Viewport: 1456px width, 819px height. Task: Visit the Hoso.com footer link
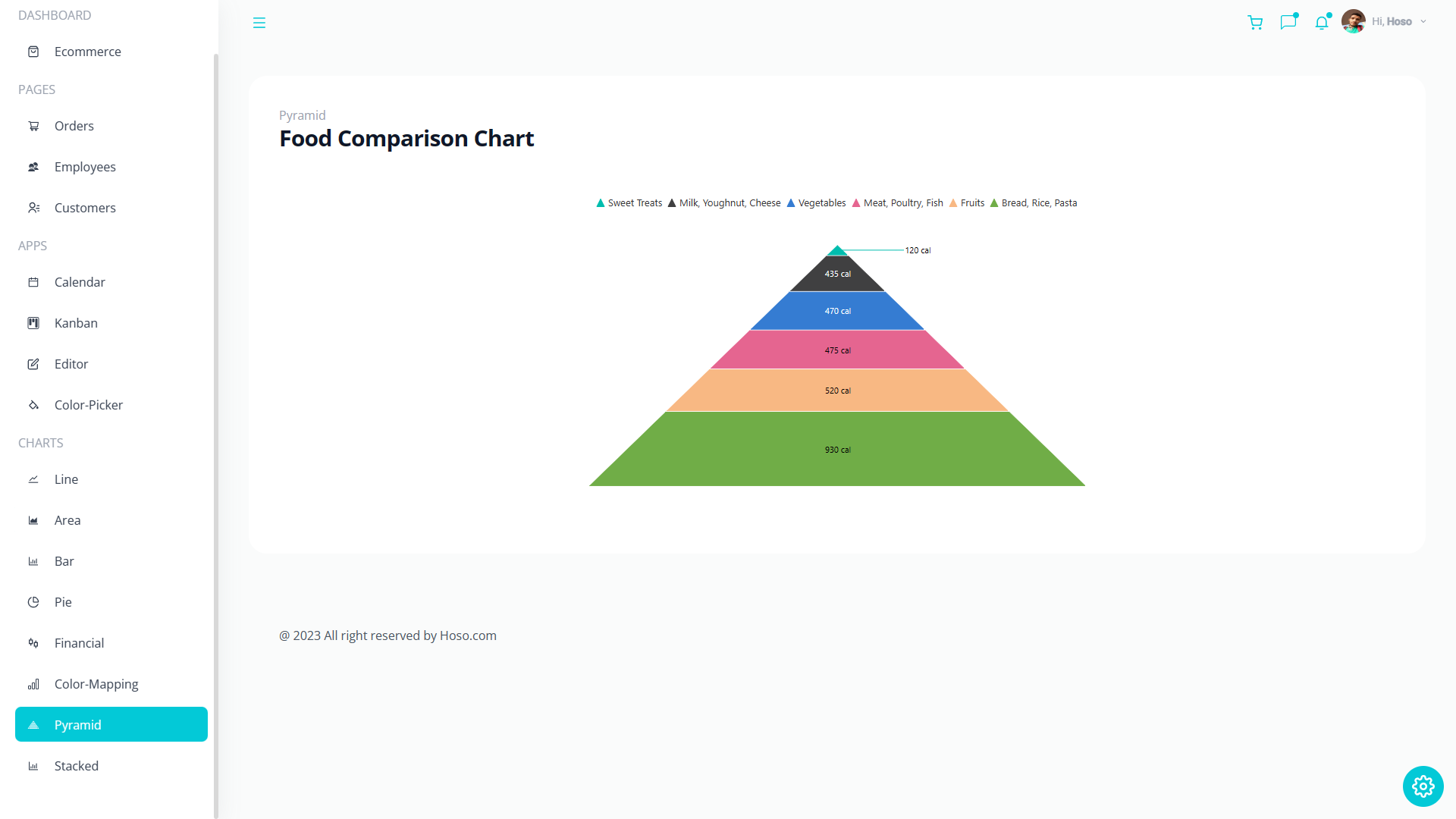pos(468,635)
